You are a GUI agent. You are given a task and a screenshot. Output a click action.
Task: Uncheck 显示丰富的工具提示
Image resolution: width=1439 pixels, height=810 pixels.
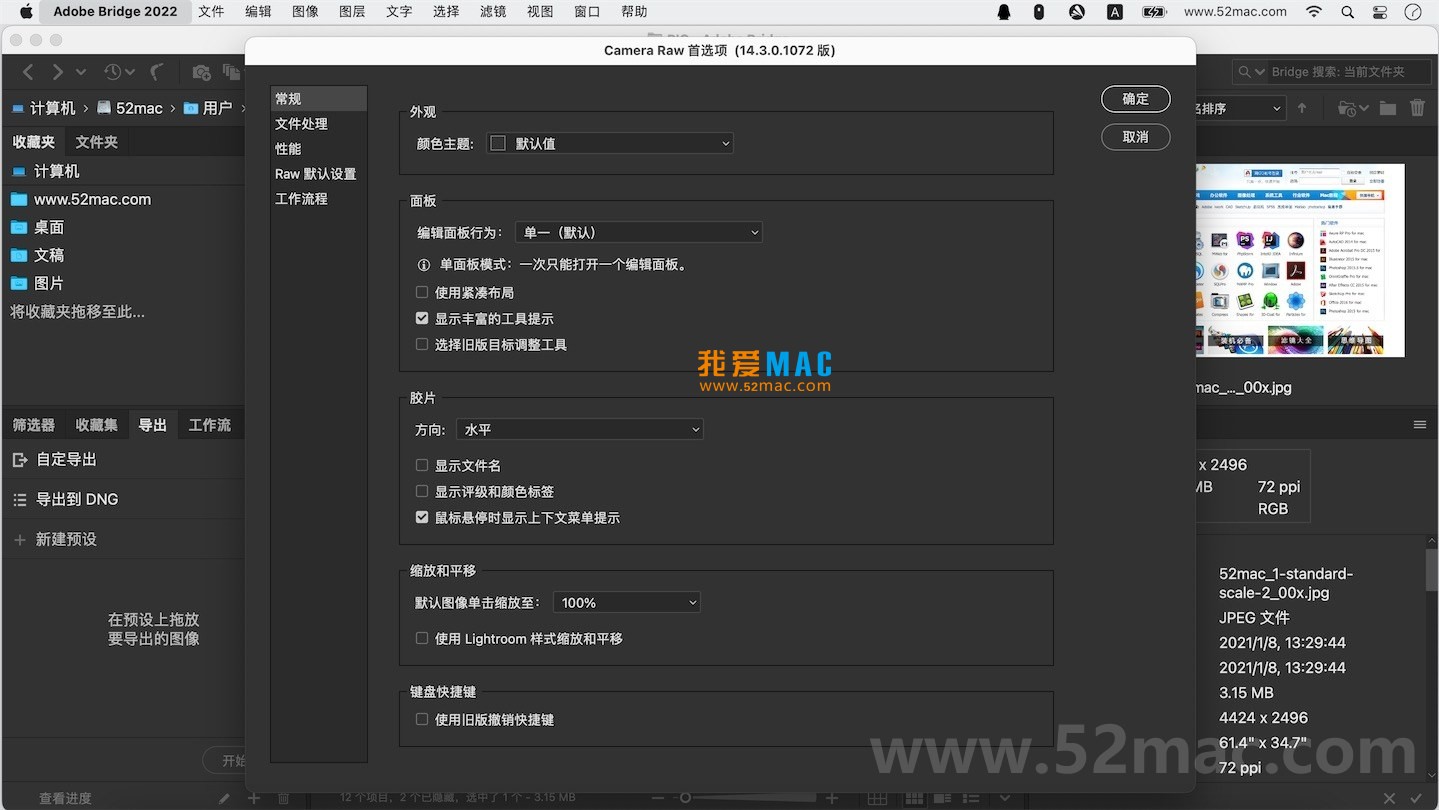[422, 318]
